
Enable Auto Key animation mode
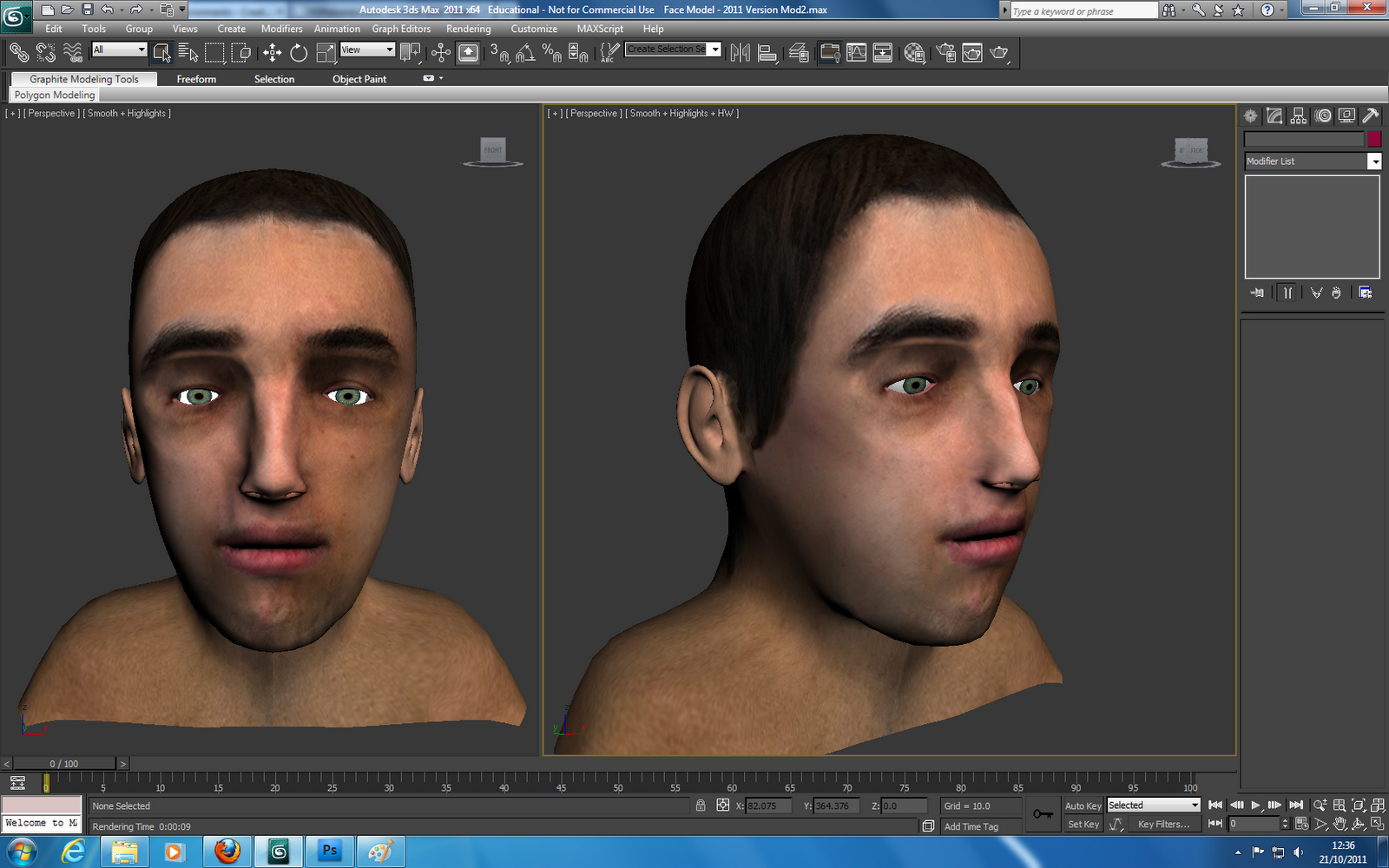coord(1083,806)
